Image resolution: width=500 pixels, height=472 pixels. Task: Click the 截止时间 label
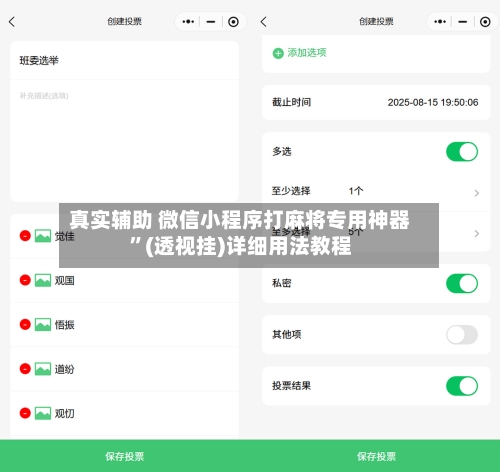(291, 102)
